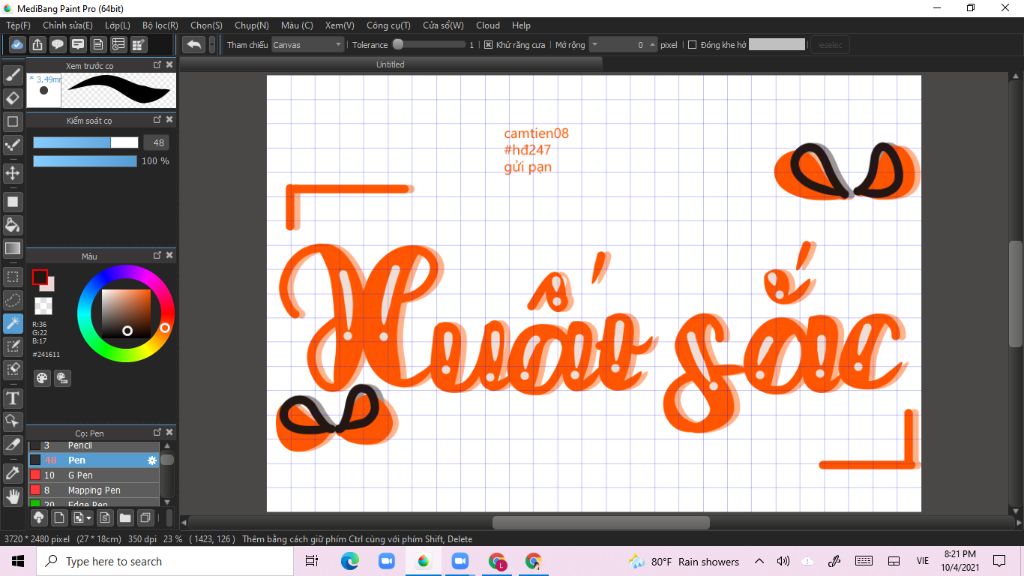Toggle the Khử răng cưa checkbox
The image size is (1024, 576).
pos(488,45)
